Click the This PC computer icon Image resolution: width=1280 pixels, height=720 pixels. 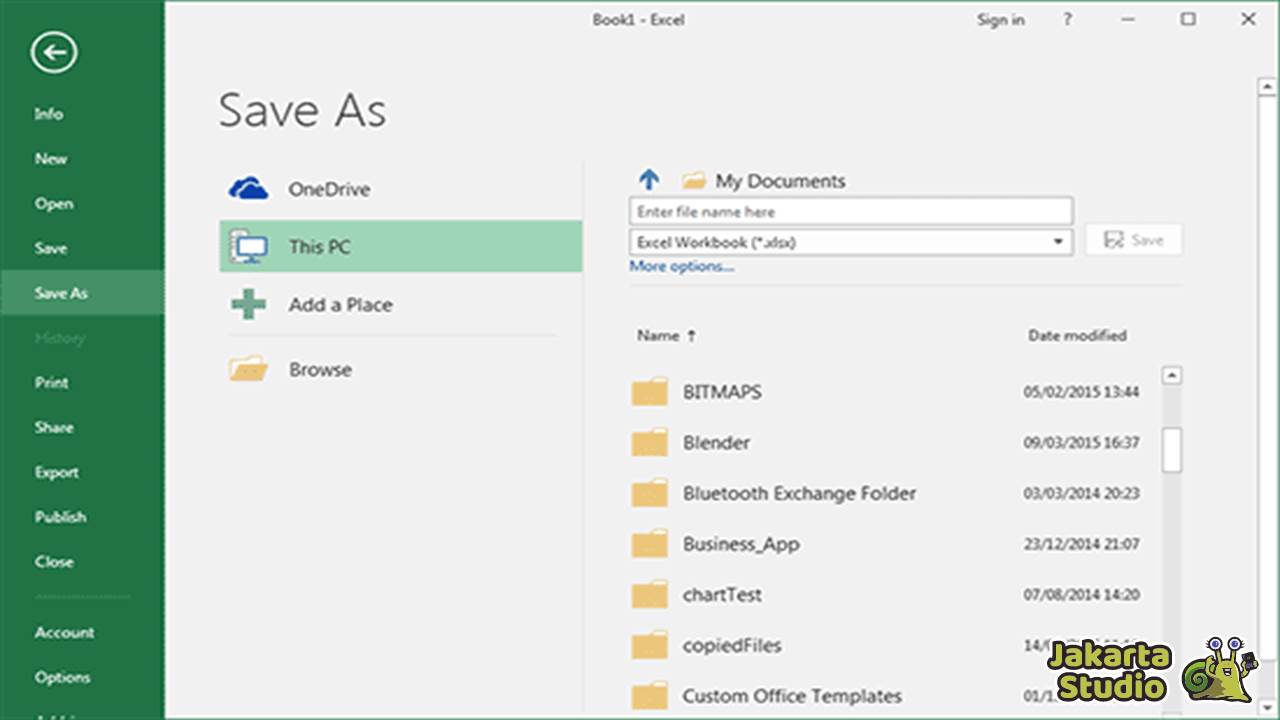249,246
